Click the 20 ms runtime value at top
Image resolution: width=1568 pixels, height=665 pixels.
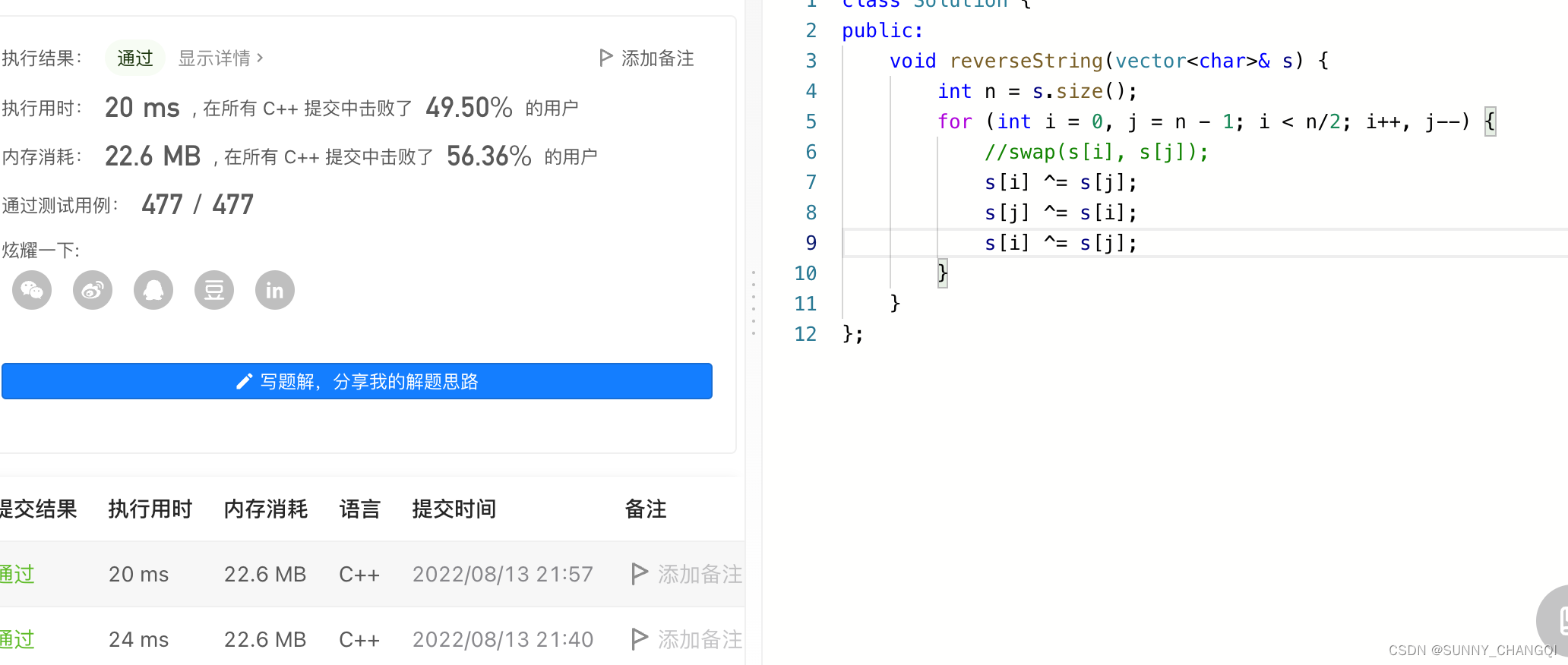pos(142,108)
